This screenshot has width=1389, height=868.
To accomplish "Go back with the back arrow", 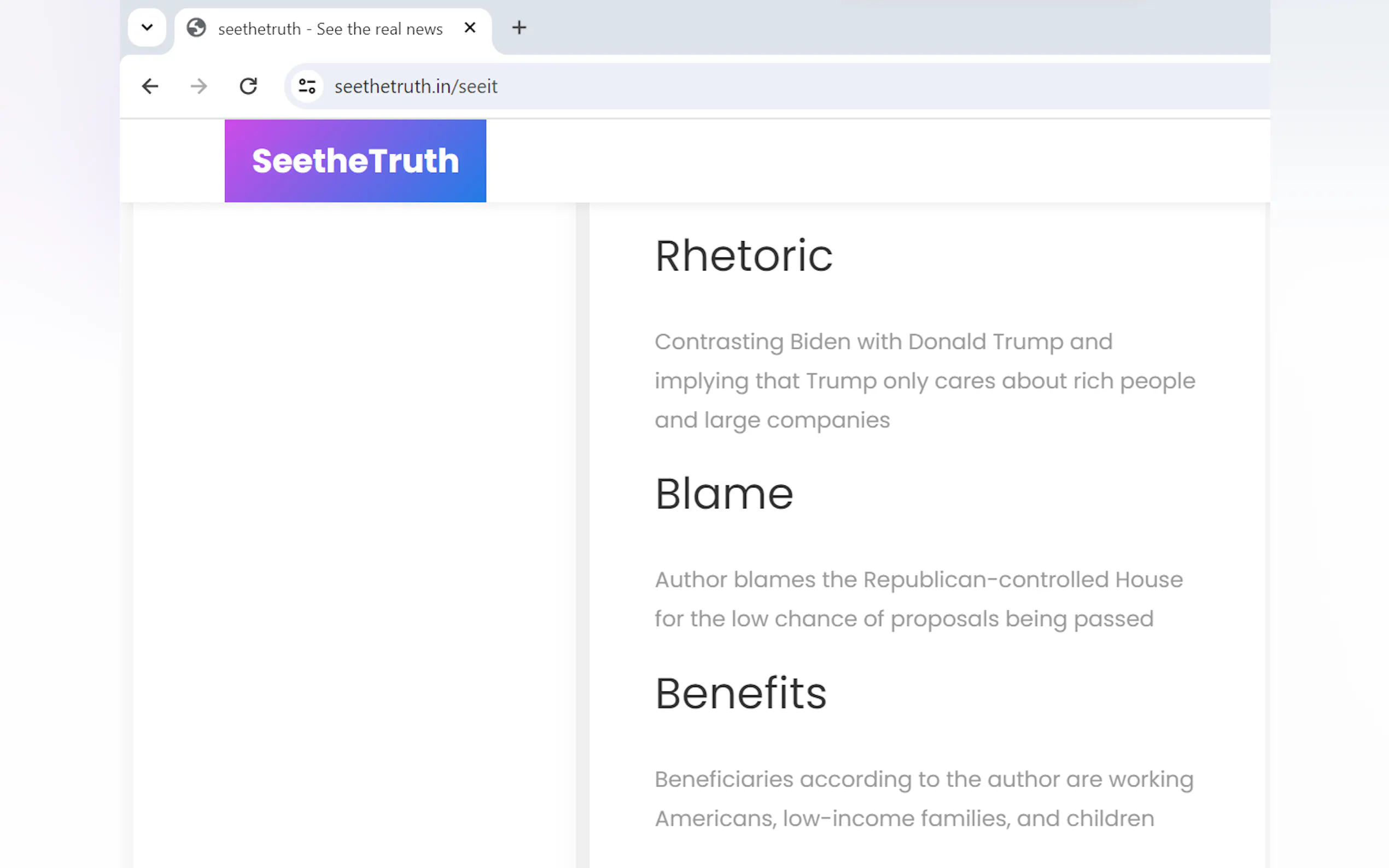I will 150,86.
